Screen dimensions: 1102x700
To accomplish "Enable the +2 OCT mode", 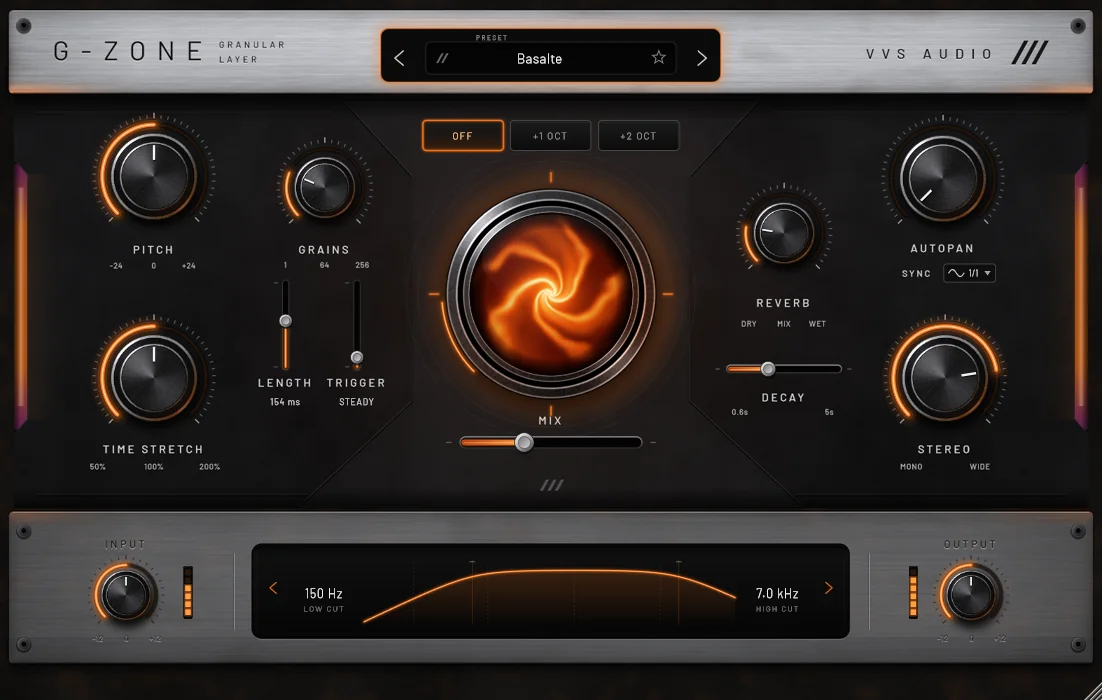I will point(638,136).
